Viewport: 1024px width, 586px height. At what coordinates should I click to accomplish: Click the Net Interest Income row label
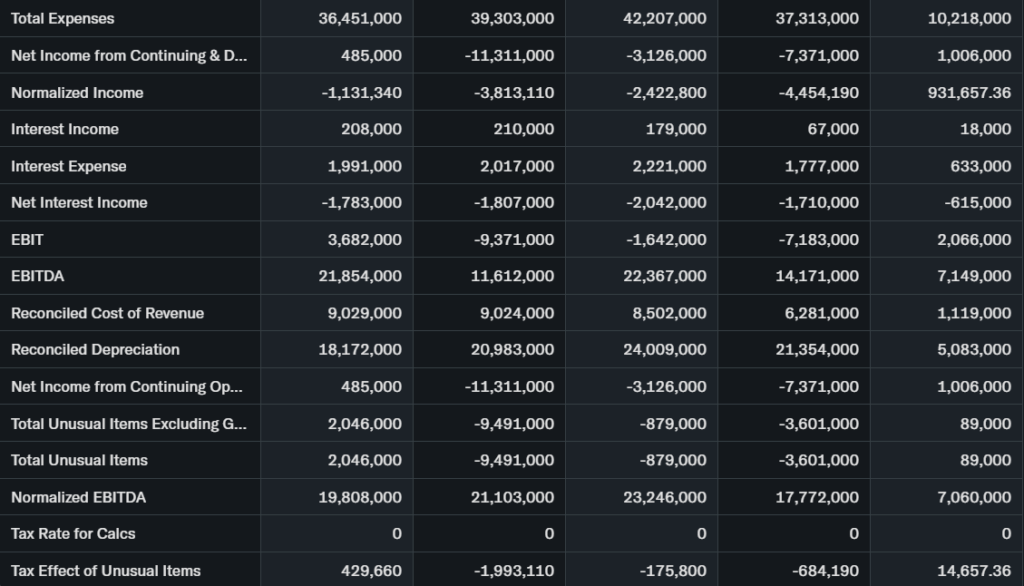pyautogui.click(x=79, y=203)
